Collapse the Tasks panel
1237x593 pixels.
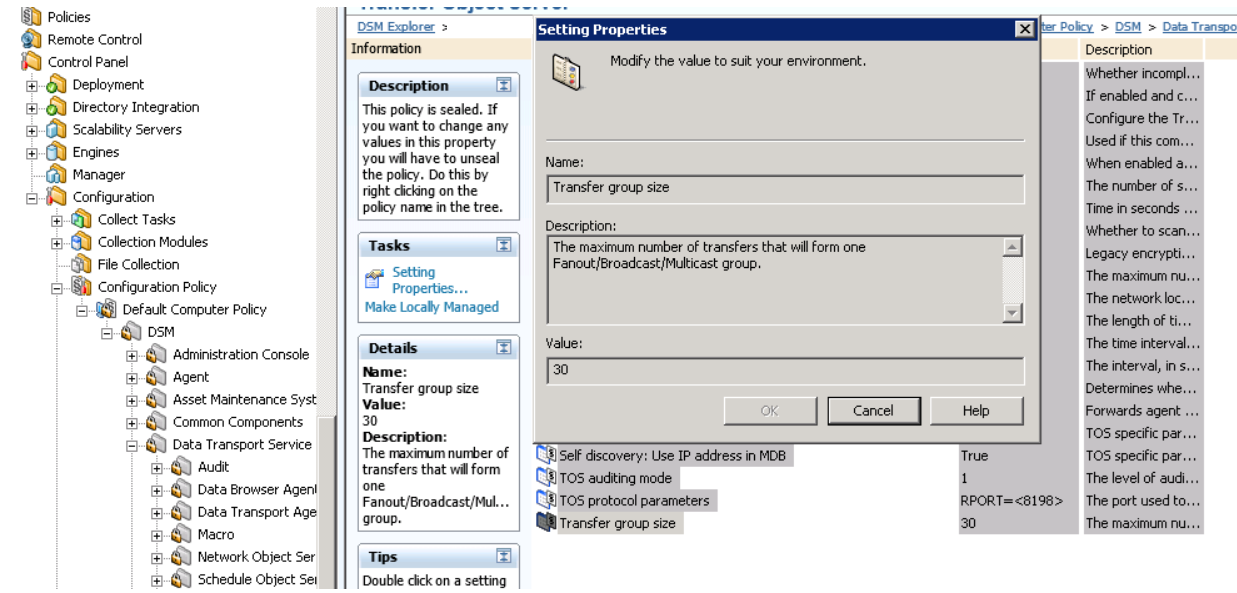tap(503, 245)
